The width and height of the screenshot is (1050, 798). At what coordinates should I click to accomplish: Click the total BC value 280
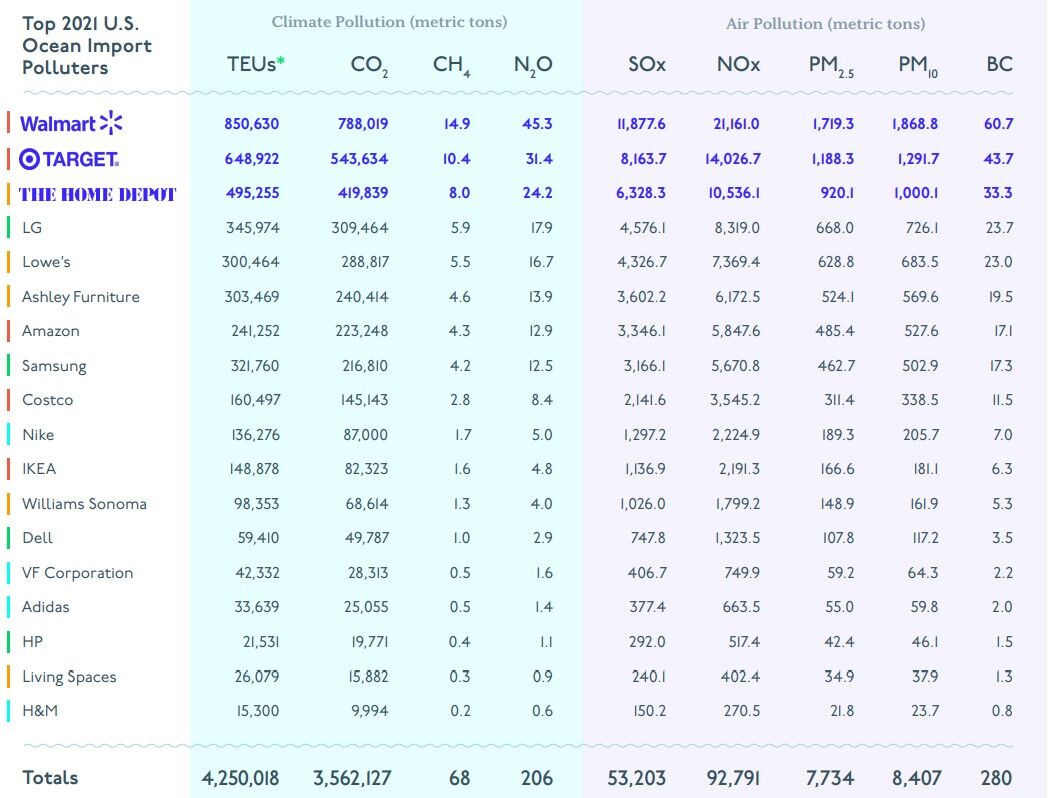click(x=996, y=778)
